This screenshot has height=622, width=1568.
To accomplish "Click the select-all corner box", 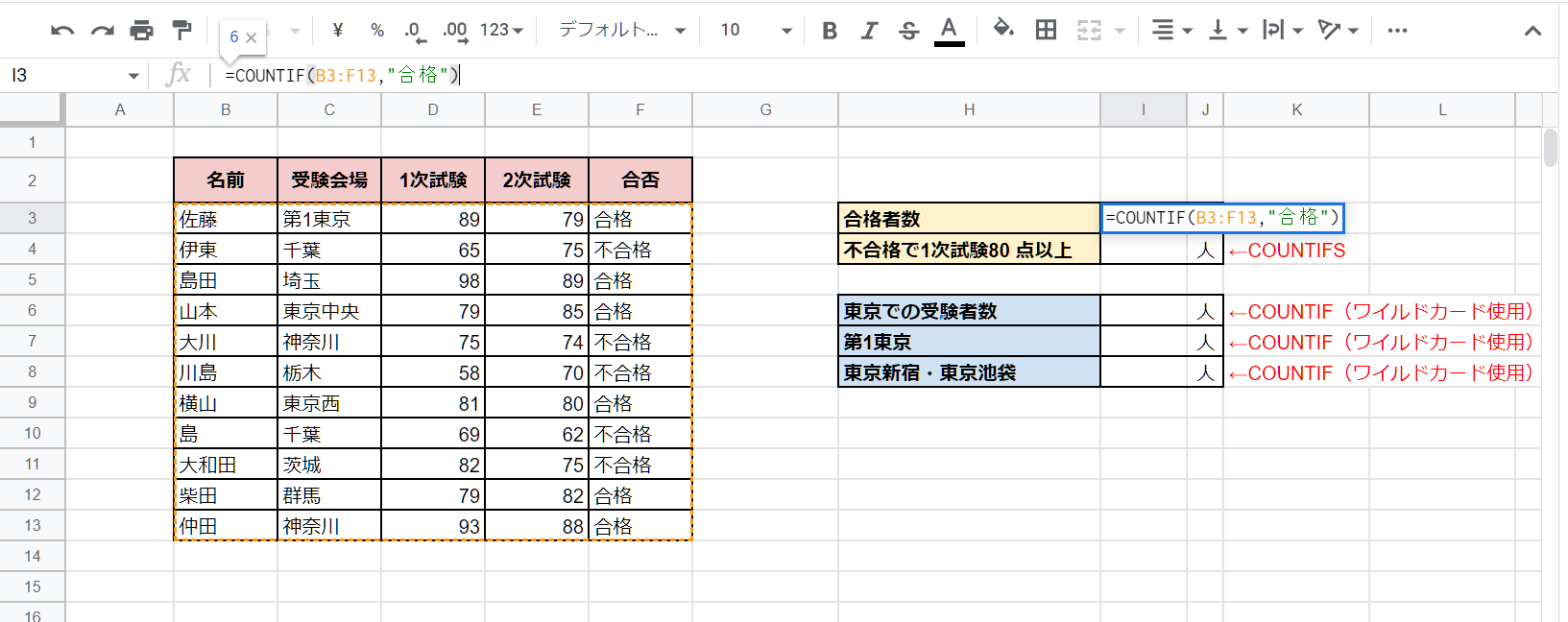I will (x=33, y=109).
